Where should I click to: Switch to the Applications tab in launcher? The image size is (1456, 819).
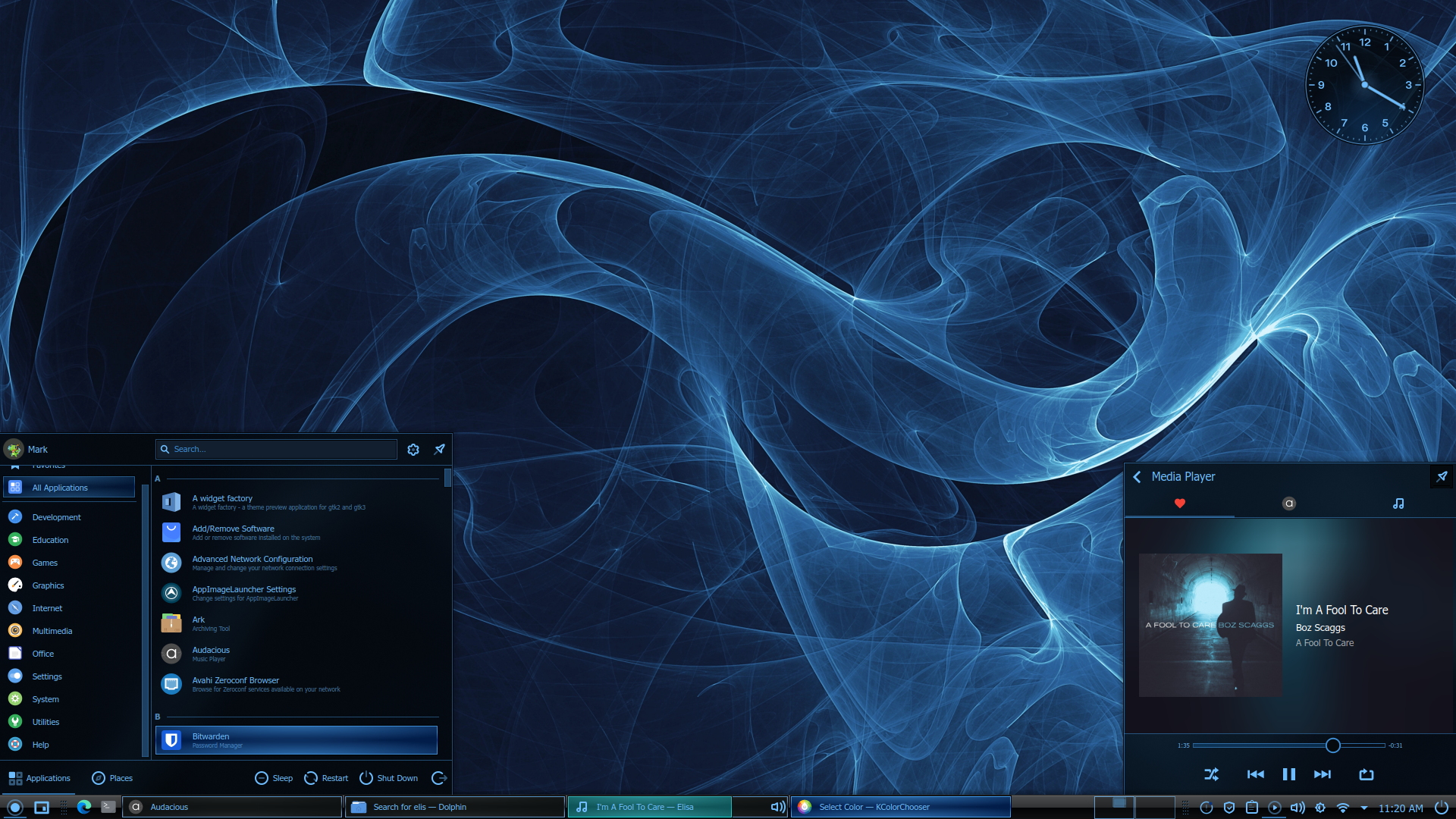39,778
